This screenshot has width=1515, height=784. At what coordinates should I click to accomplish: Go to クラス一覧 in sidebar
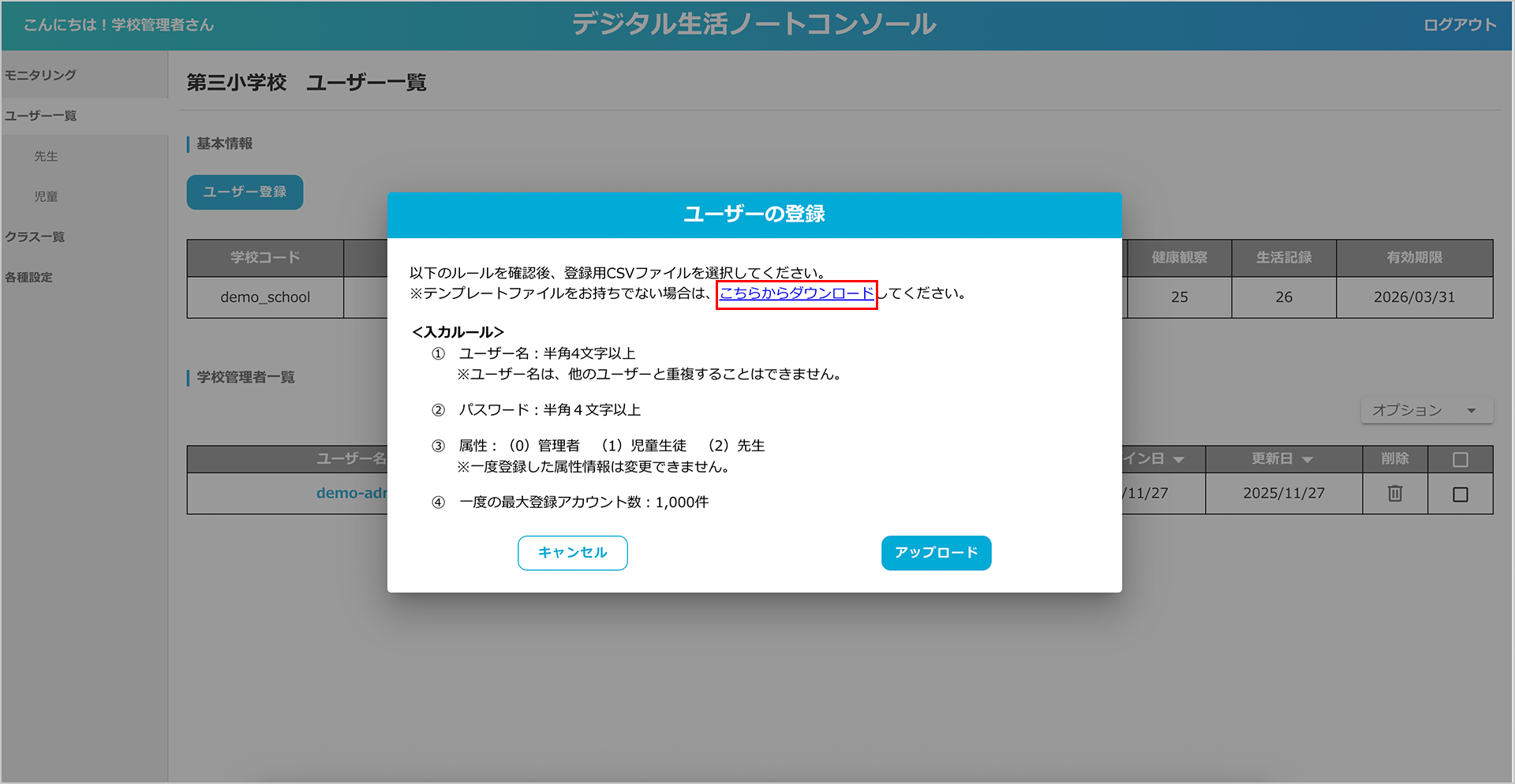tap(36, 237)
